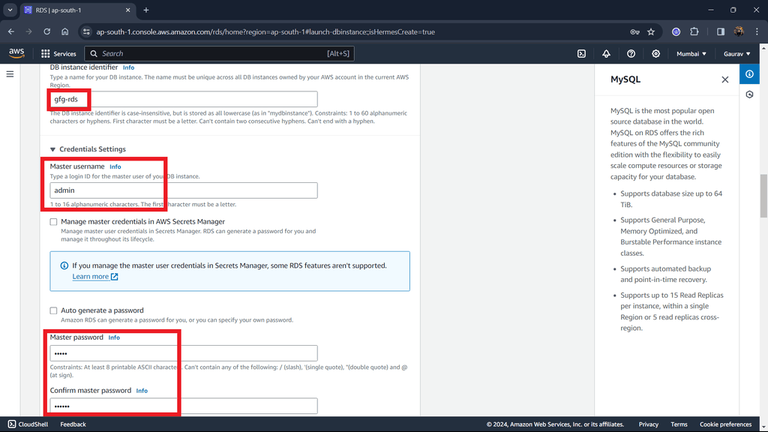Toggle the browser side panel
Image resolution: width=768 pixels, height=432 pixels.
pos(720,32)
